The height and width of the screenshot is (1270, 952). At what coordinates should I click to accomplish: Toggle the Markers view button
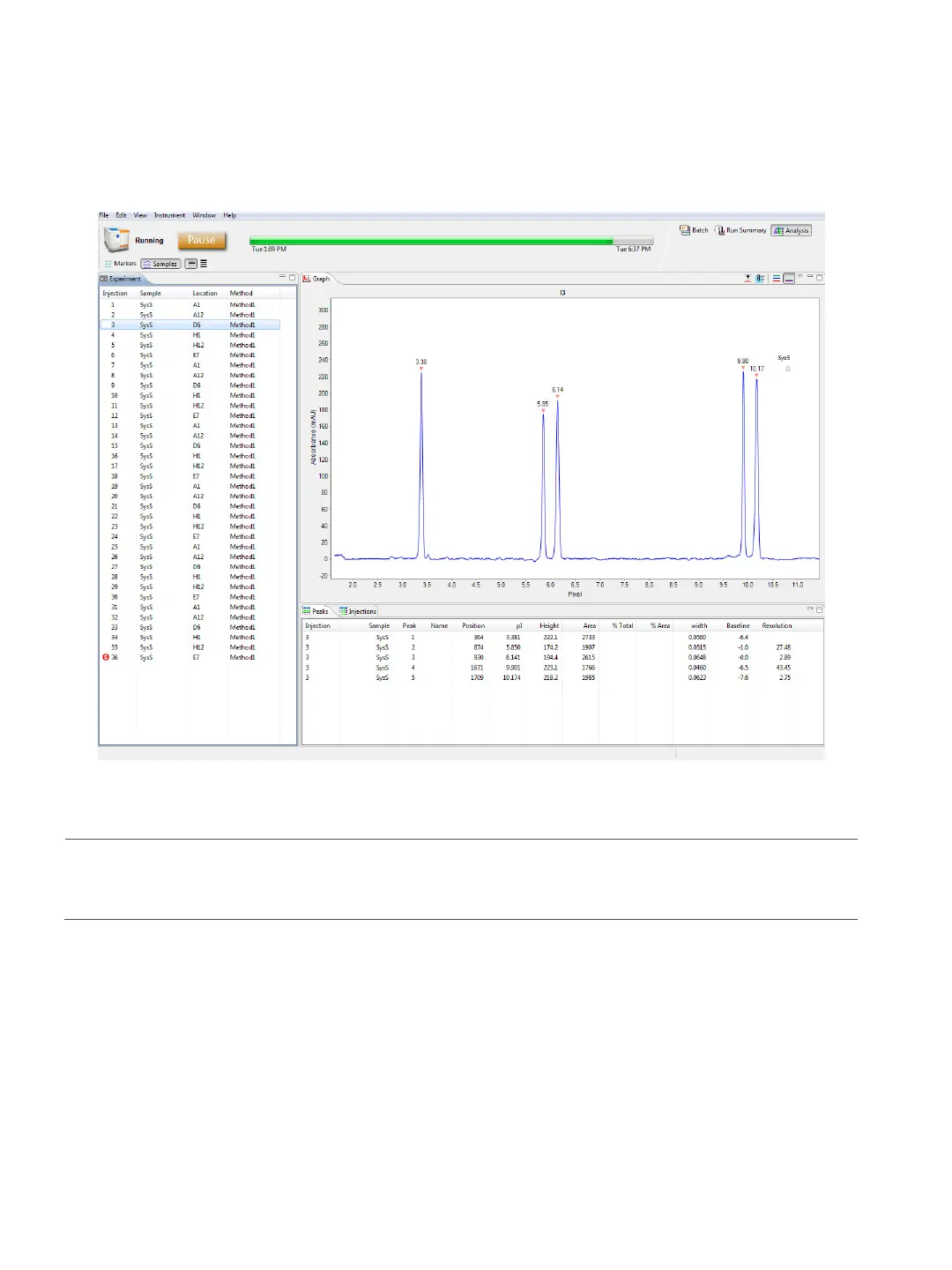click(x=121, y=264)
